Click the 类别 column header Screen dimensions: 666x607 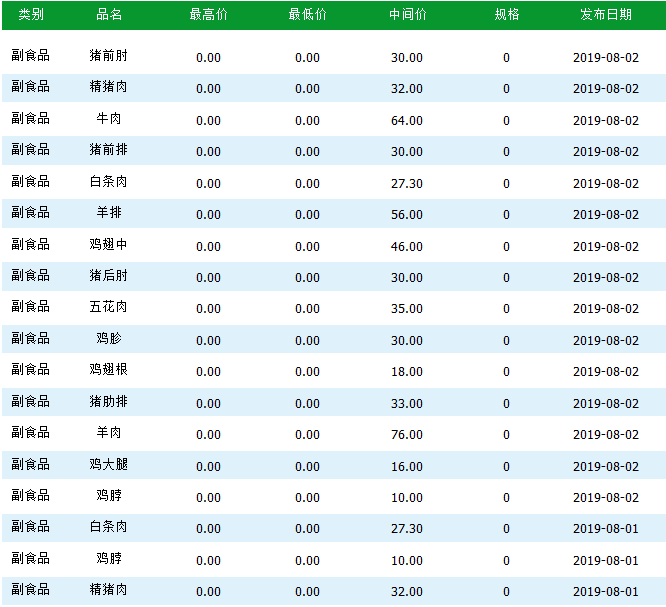(31, 14)
